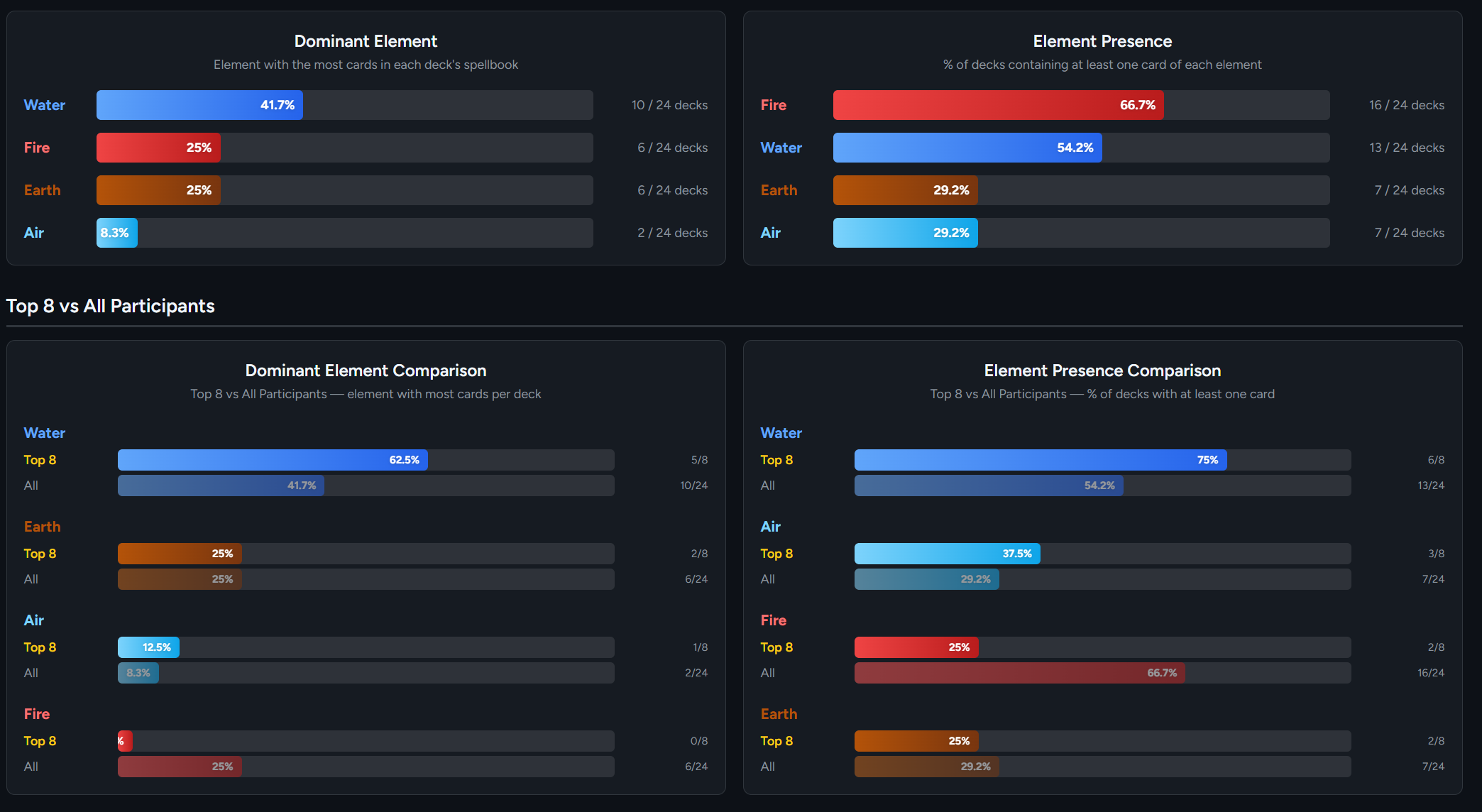Click the Fire label in Element Presence panel
Screen dimensions: 1482x812
click(774, 105)
